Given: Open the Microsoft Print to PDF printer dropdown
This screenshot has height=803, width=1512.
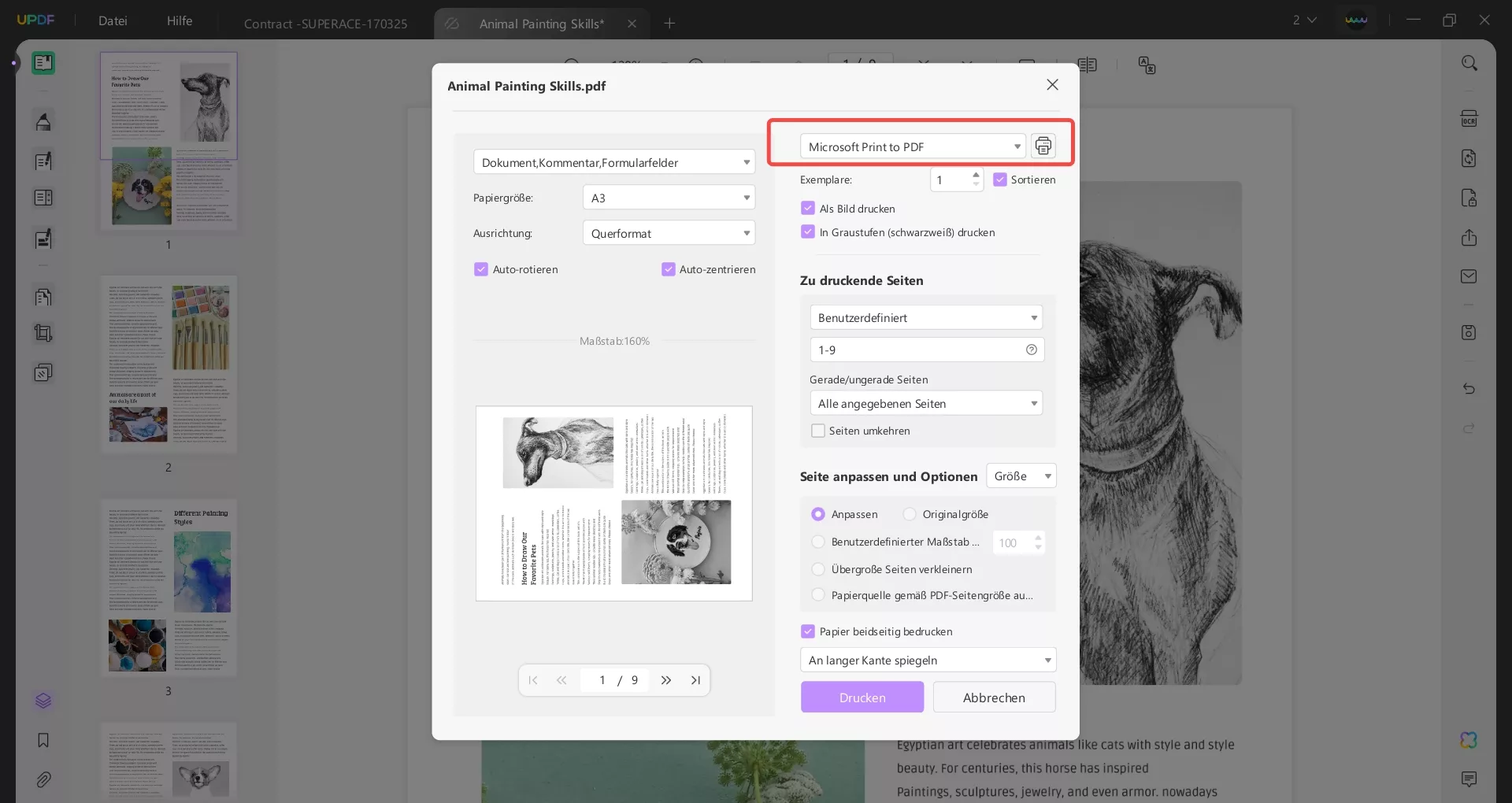Looking at the screenshot, I should (x=913, y=146).
